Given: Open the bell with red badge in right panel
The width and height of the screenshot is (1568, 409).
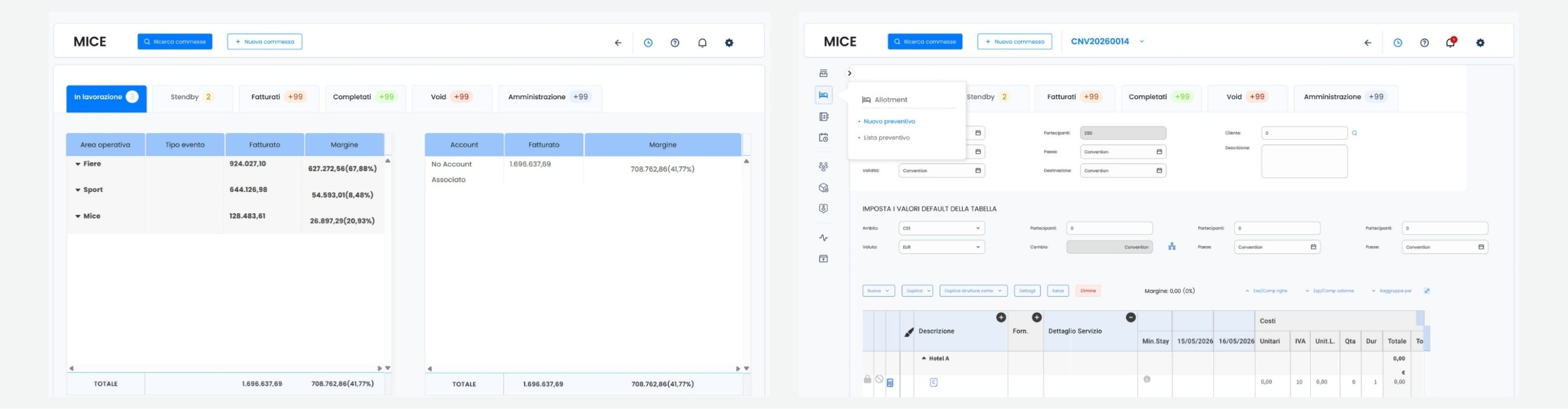Looking at the screenshot, I should (1451, 42).
